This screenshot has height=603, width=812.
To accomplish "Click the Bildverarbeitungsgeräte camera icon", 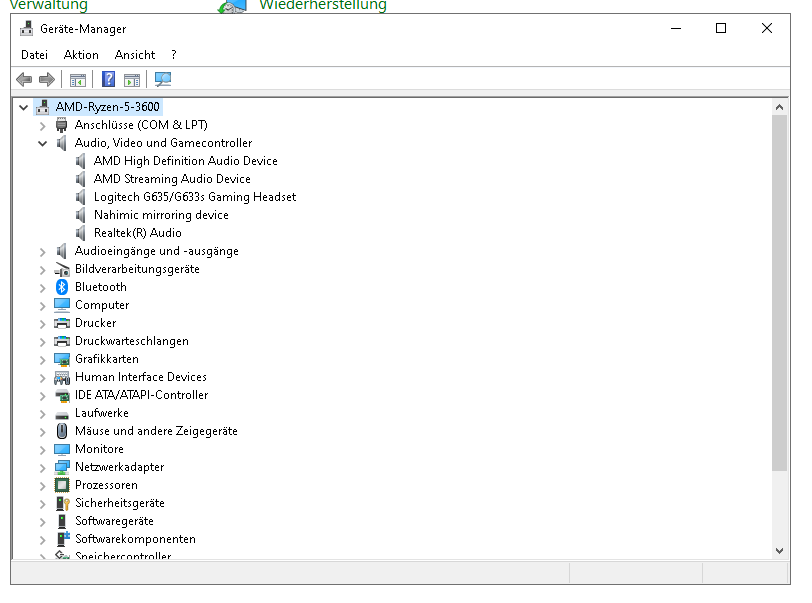I will 62,269.
